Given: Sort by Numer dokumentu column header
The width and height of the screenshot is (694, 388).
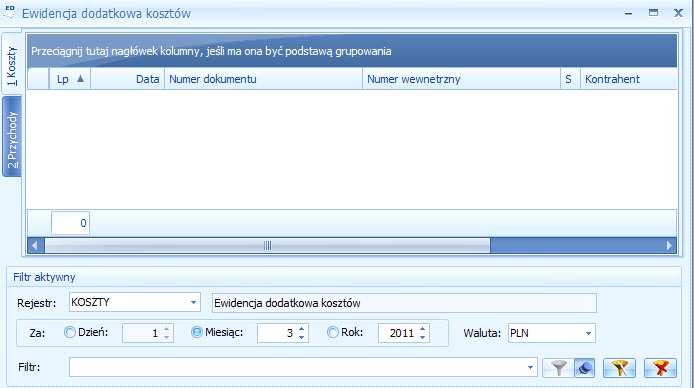Looking at the screenshot, I should click(263, 79).
